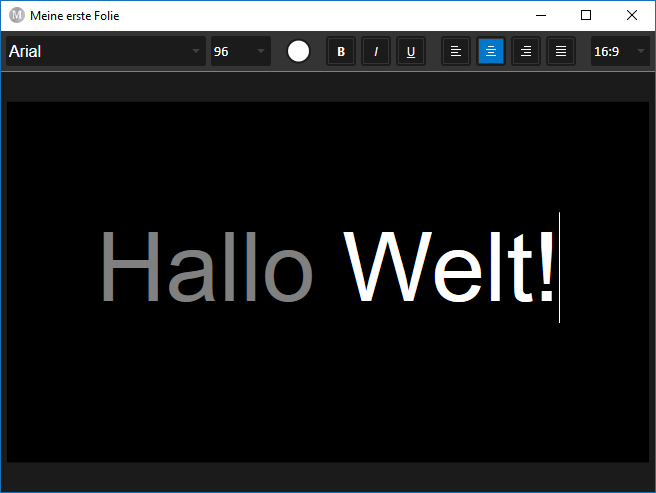Click the app icon in title bar
The height and width of the screenshot is (493, 656).
coord(17,15)
